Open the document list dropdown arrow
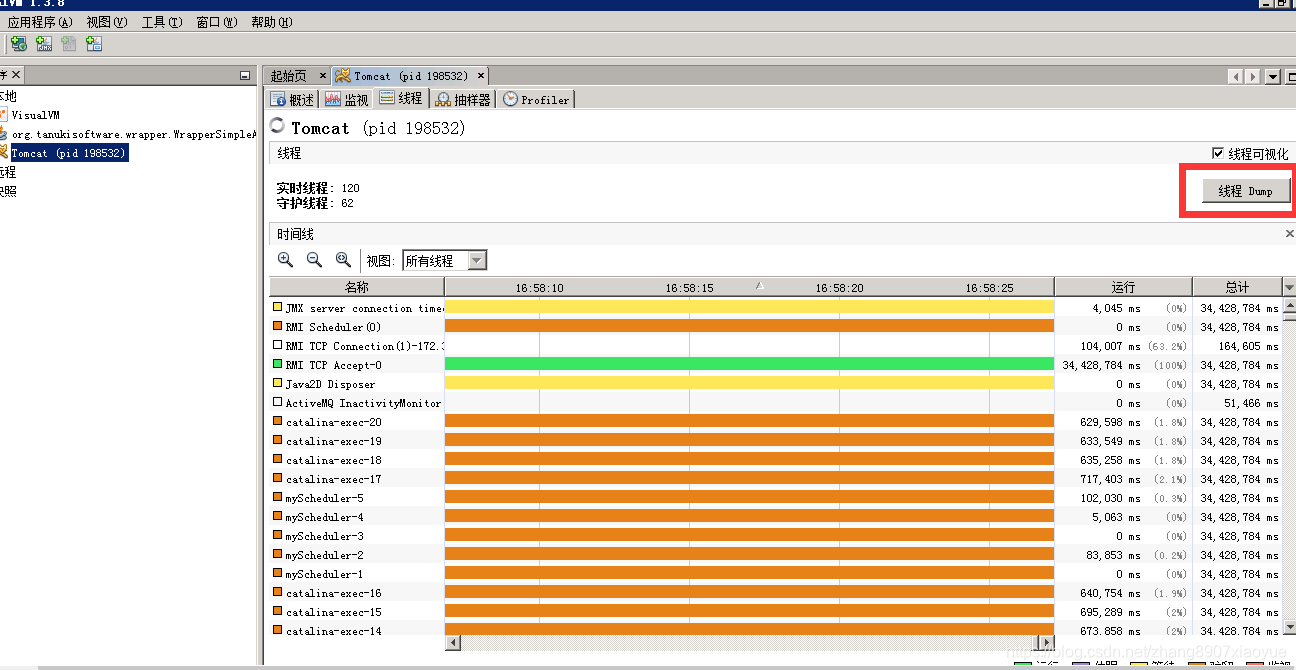 point(1273,77)
